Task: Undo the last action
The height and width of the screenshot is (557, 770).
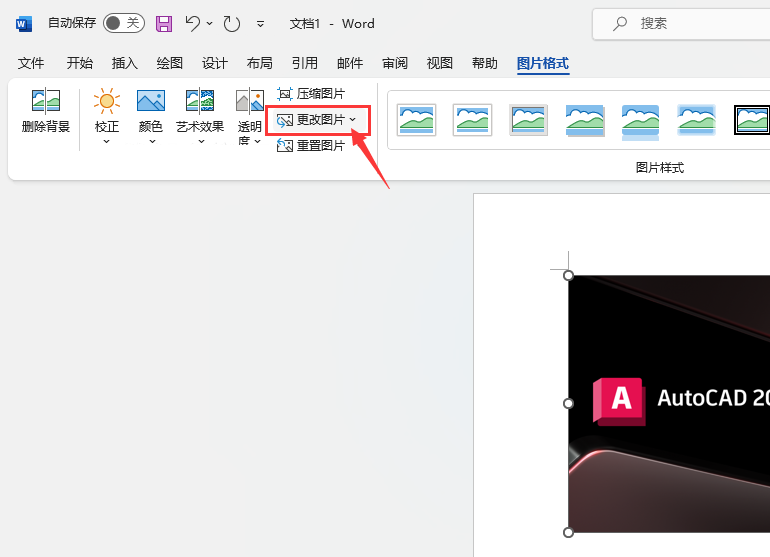Action: [x=192, y=23]
